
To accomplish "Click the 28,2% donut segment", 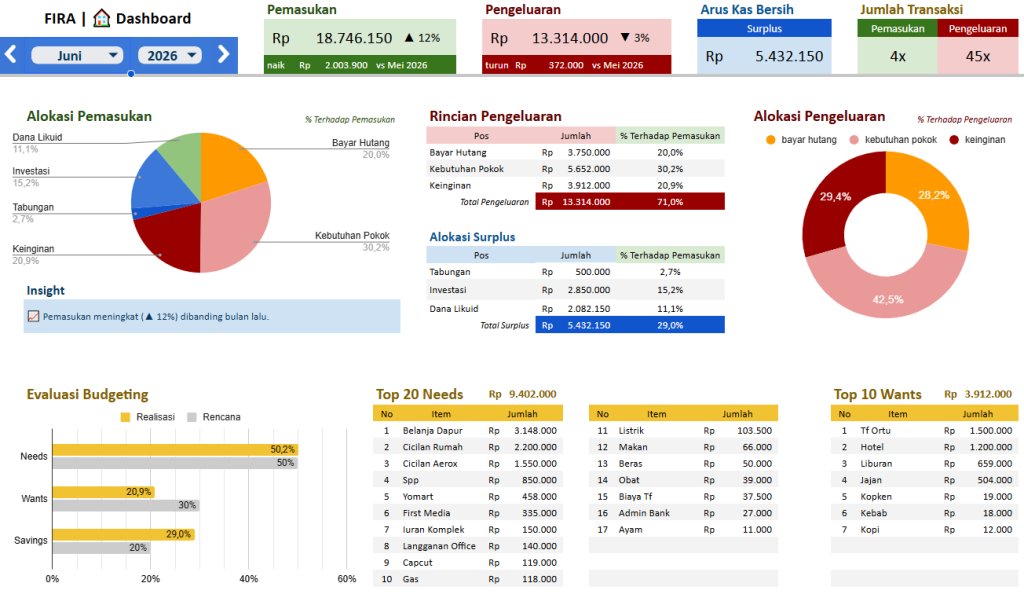I will [x=934, y=195].
